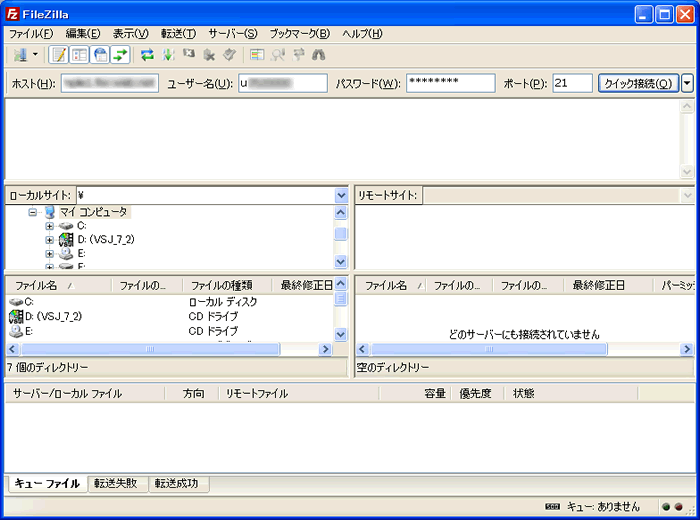Click the remote パーミッション column header
This screenshot has height=520, width=700.
coord(675,285)
